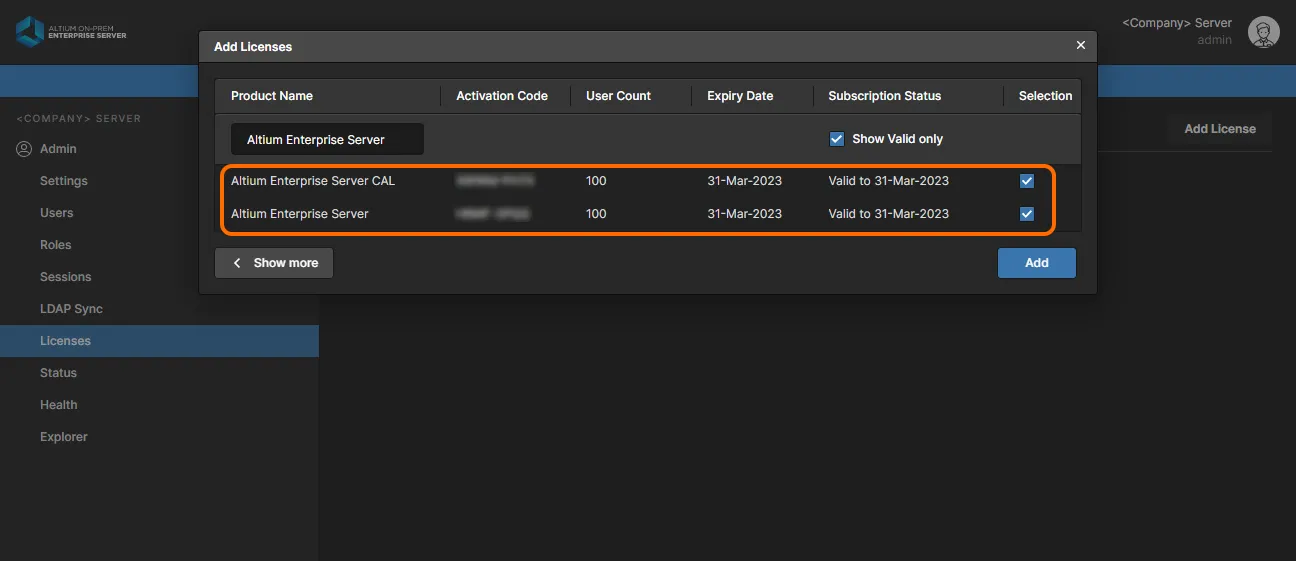1296x561 pixels.
Task: Open Settings in the sidebar
Action: pyautogui.click(x=64, y=181)
